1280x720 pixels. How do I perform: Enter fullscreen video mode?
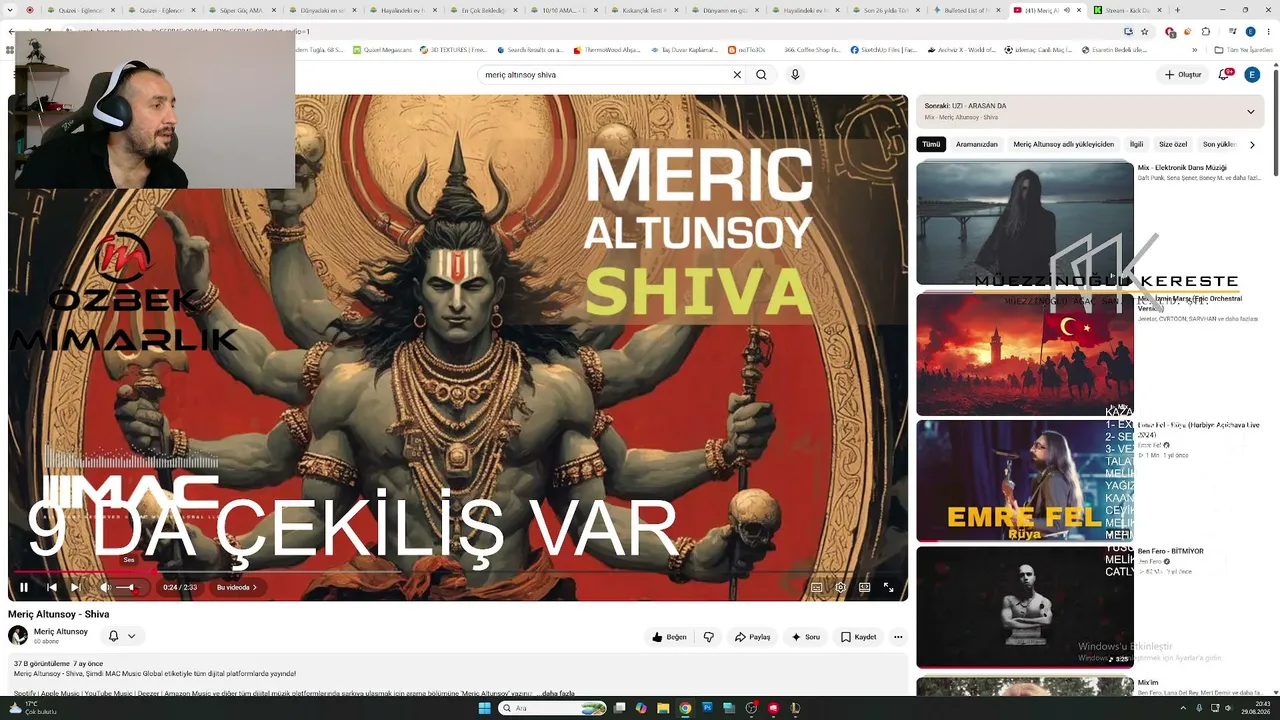pos(889,587)
